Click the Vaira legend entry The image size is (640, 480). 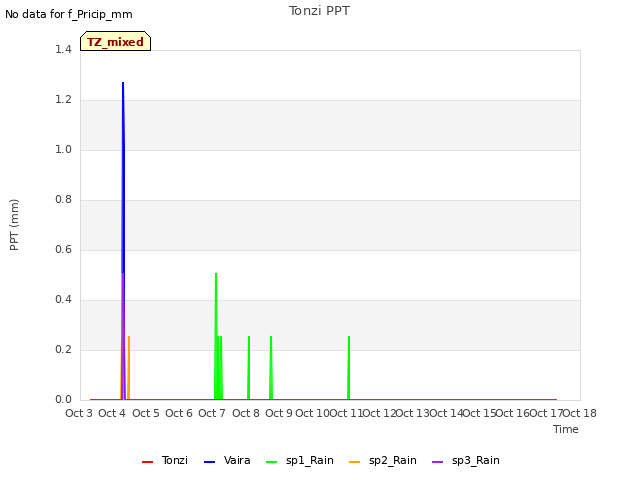tap(227, 461)
